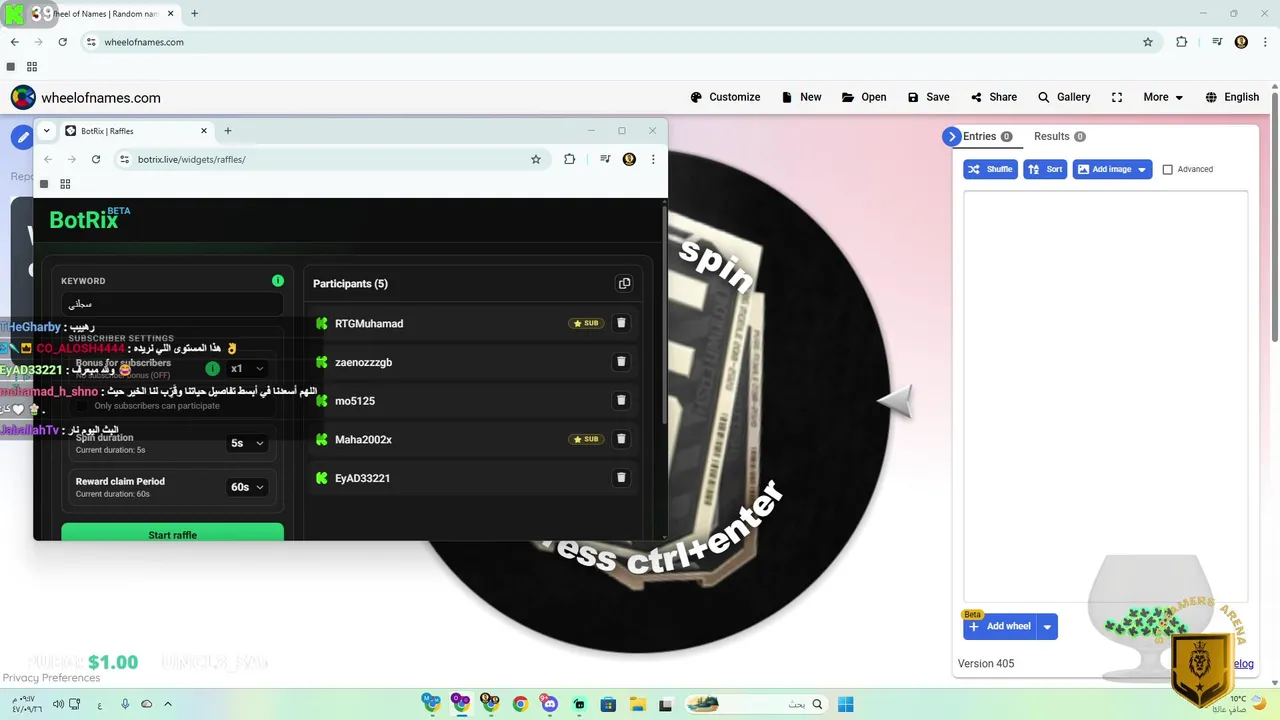Enter fullscreen mode on wheelofnames

click(x=1117, y=97)
